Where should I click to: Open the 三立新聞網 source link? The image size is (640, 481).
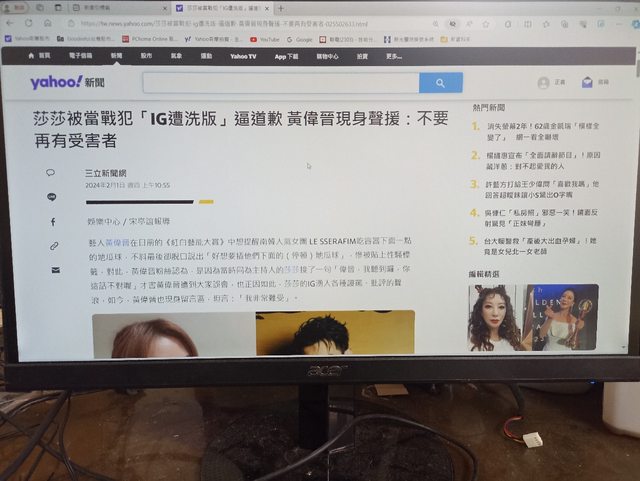pos(106,173)
